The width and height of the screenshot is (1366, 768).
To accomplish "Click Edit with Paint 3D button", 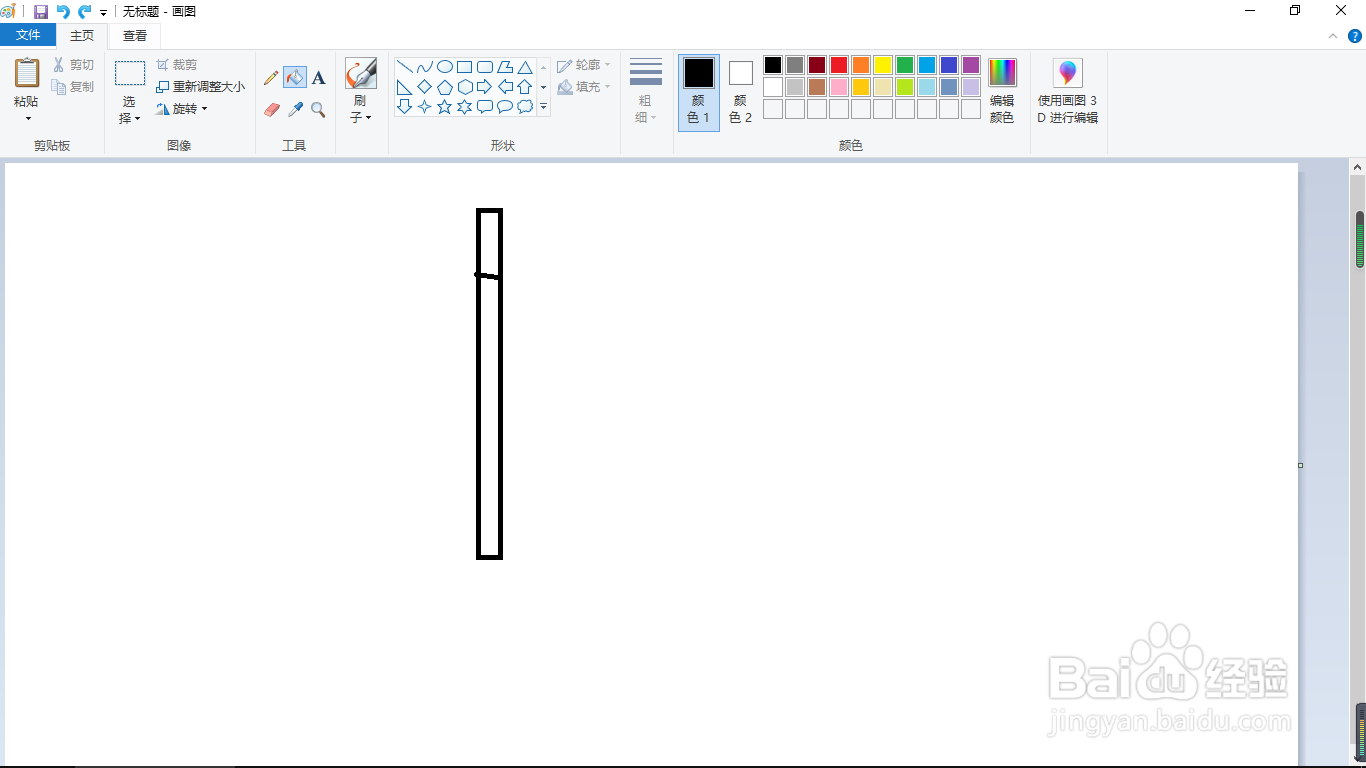I will tap(1068, 91).
